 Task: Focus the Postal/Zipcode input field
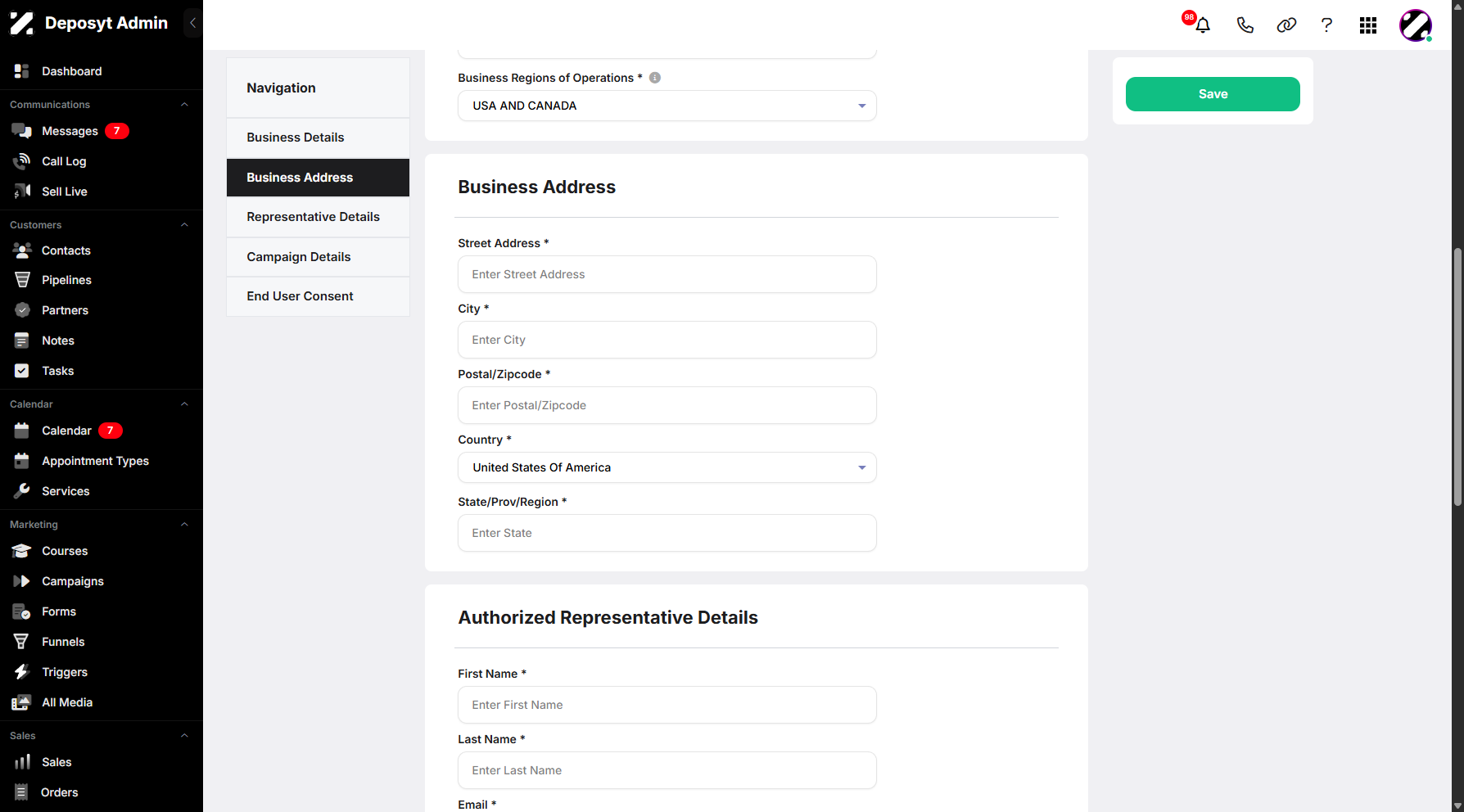click(x=667, y=405)
